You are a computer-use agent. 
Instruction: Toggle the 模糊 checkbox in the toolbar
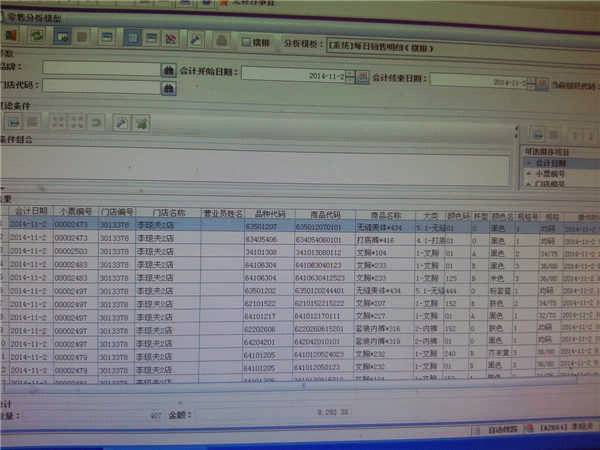(x=246, y=42)
